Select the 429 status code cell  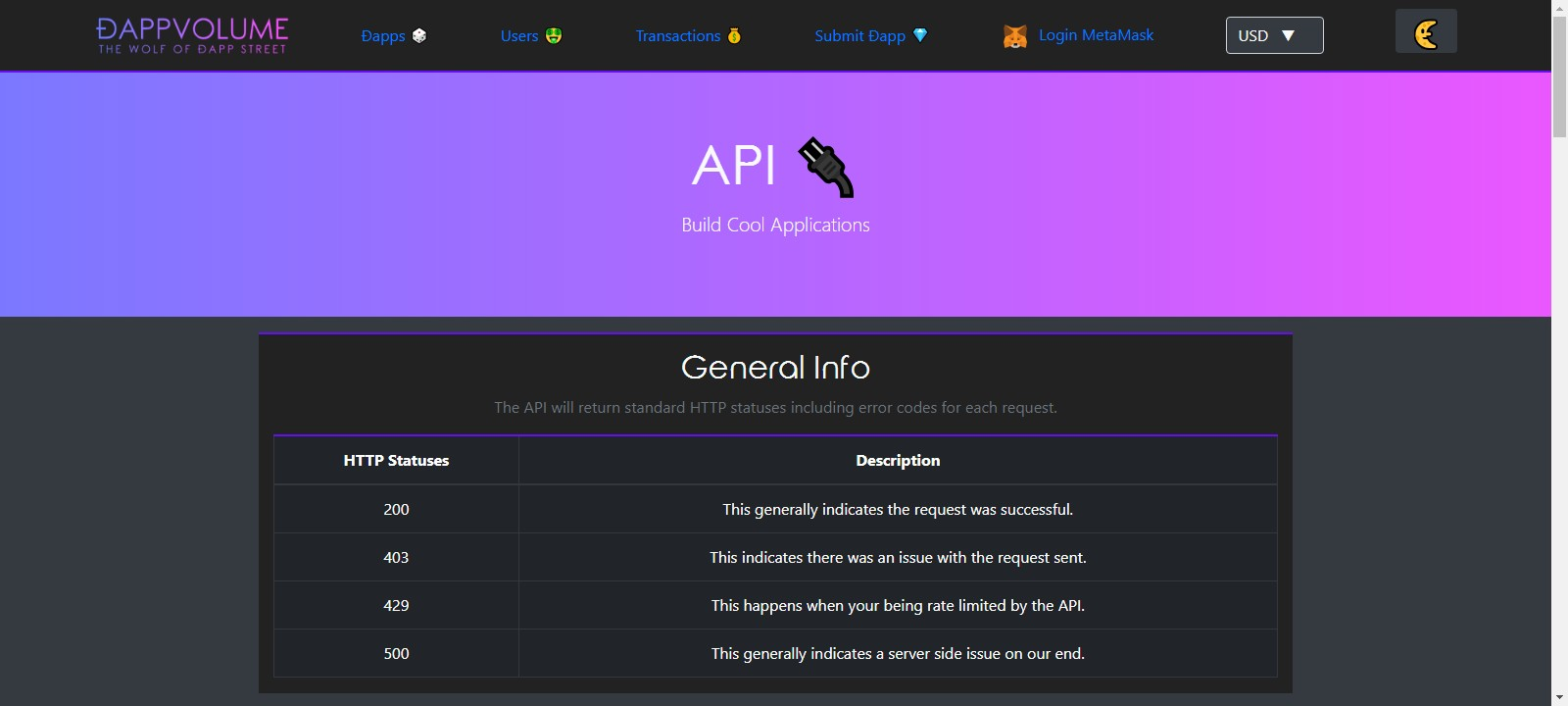click(x=396, y=605)
